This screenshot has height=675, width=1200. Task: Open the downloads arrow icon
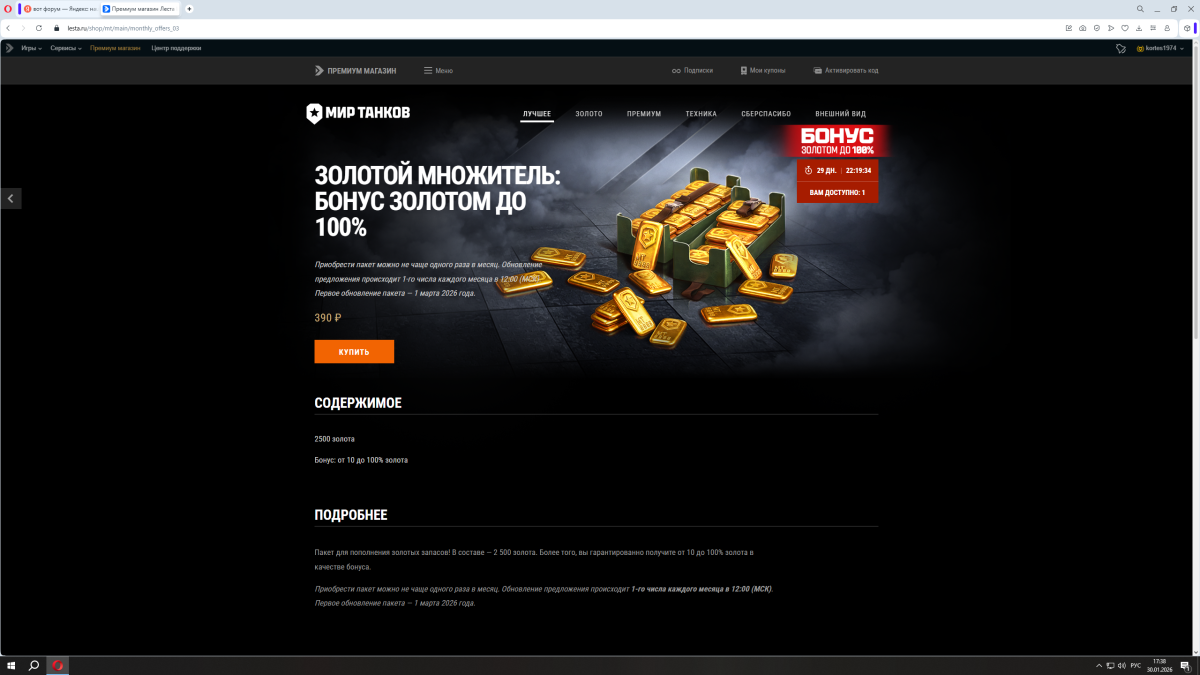point(1139,28)
